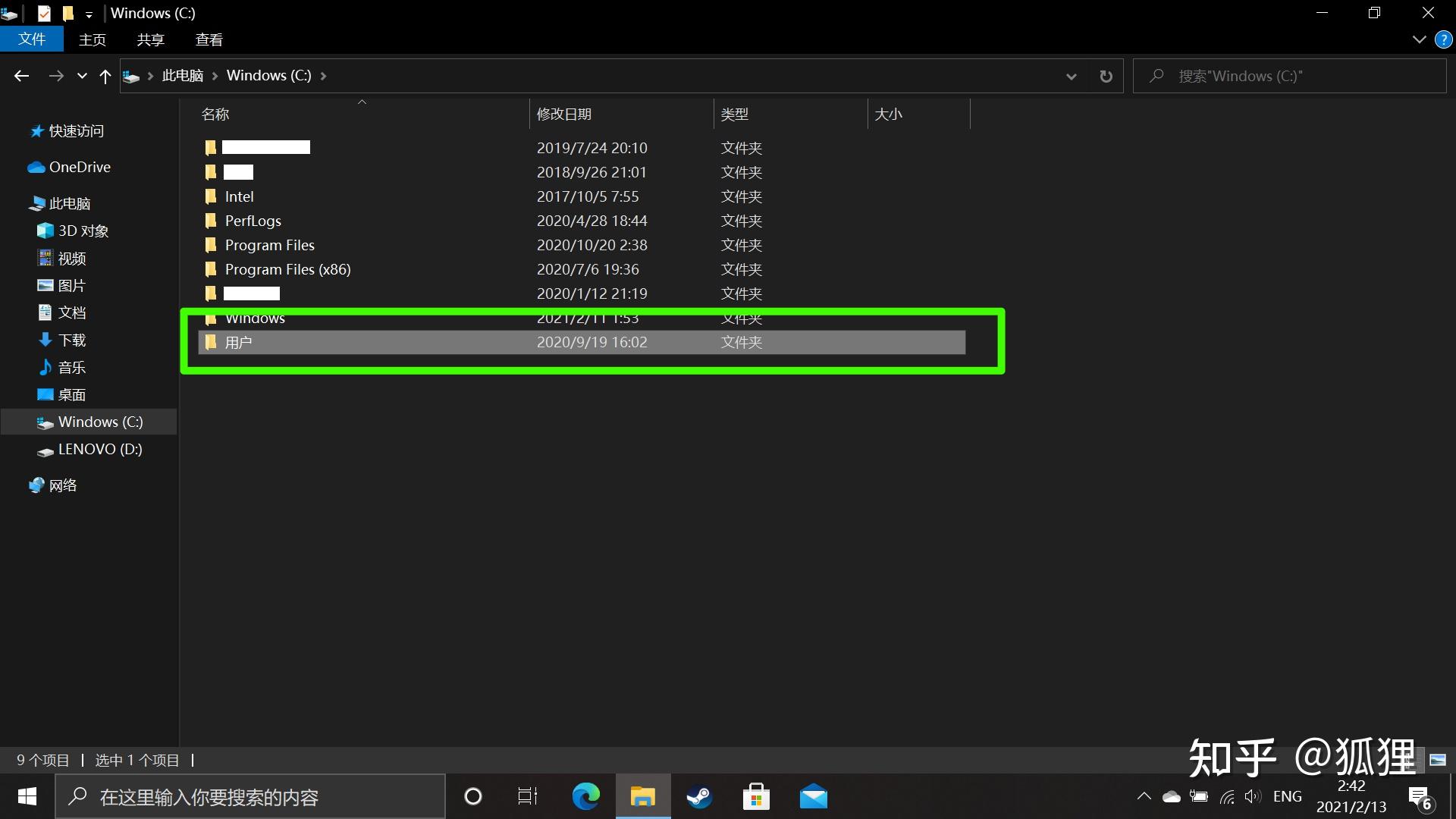Launch Steam from the taskbar

[699, 796]
